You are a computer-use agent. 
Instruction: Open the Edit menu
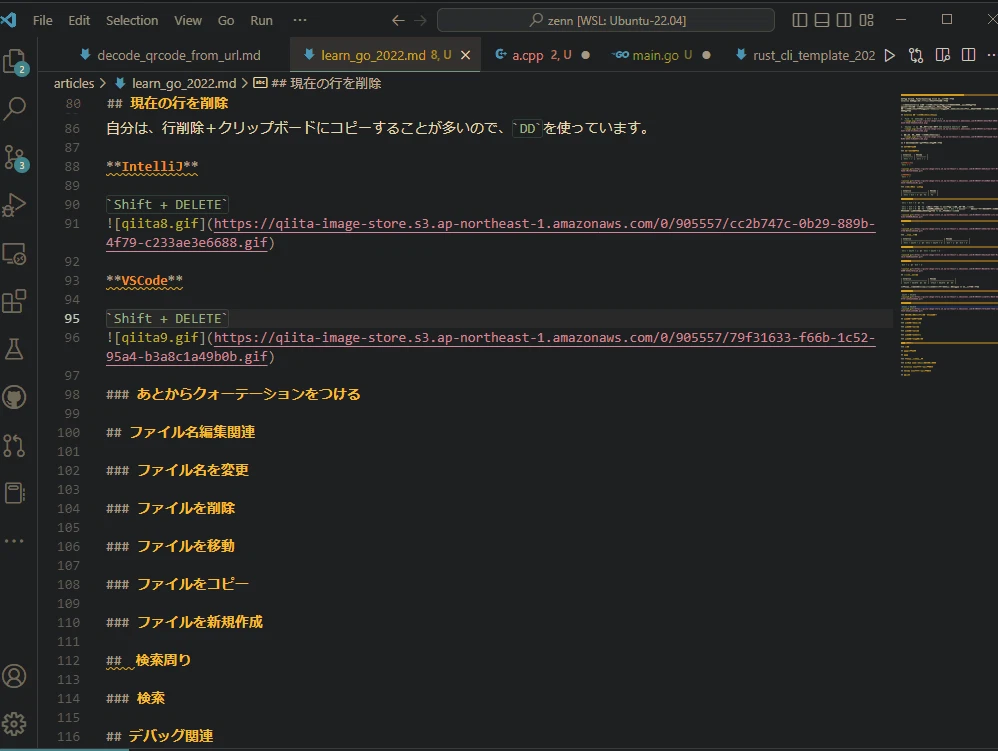pos(79,20)
